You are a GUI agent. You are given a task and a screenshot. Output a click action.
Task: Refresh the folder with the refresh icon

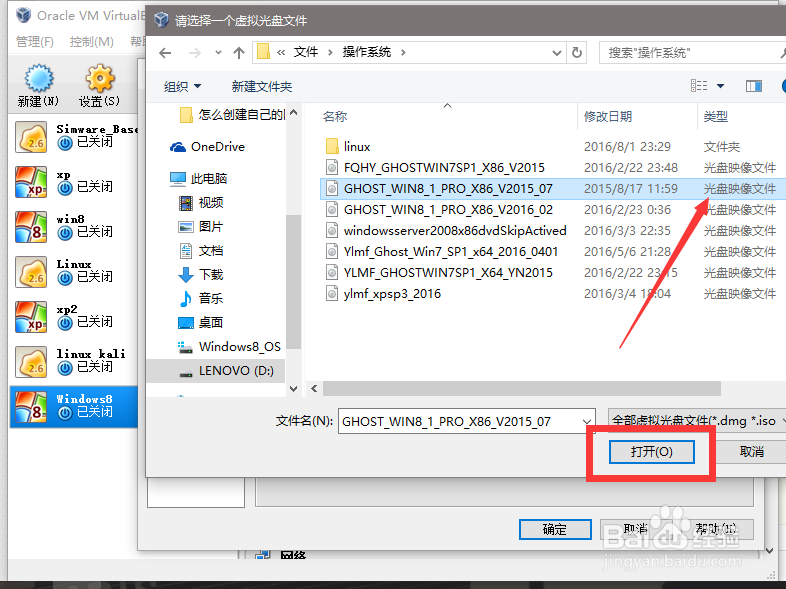click(x=577, y=52)
